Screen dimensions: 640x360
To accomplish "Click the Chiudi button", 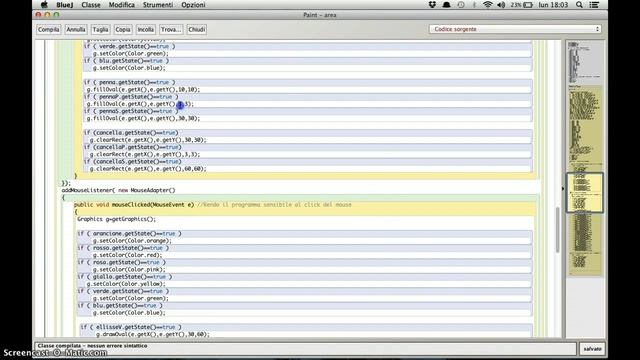I will 196,29.
